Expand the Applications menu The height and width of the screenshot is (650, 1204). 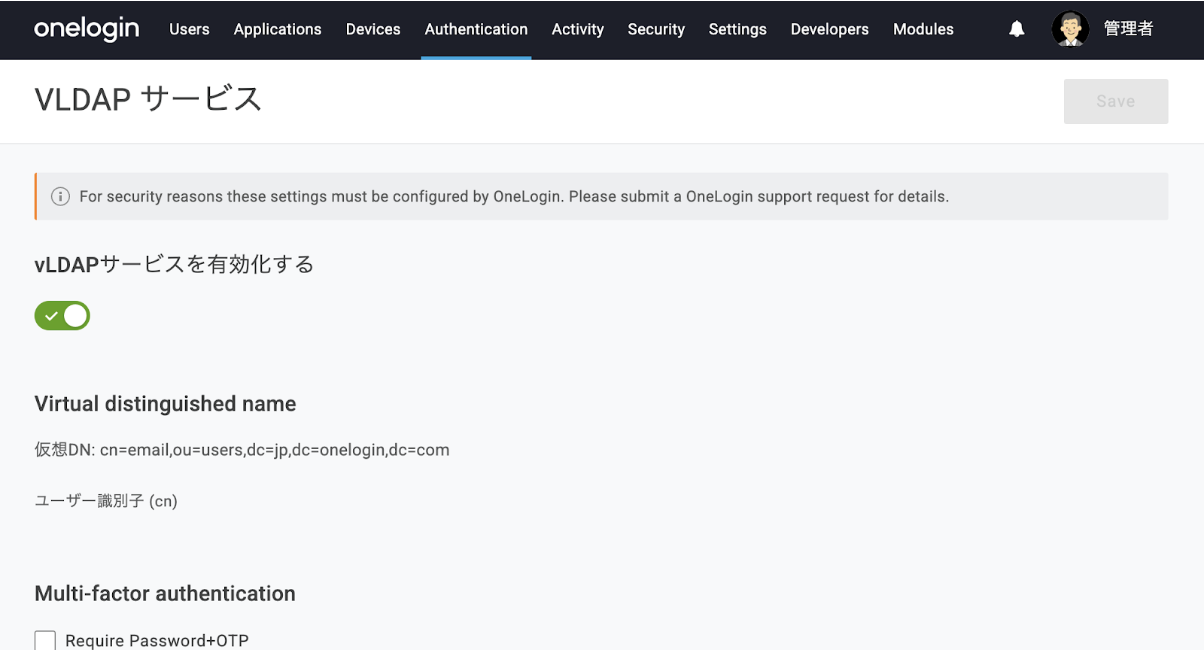point(277,29)
